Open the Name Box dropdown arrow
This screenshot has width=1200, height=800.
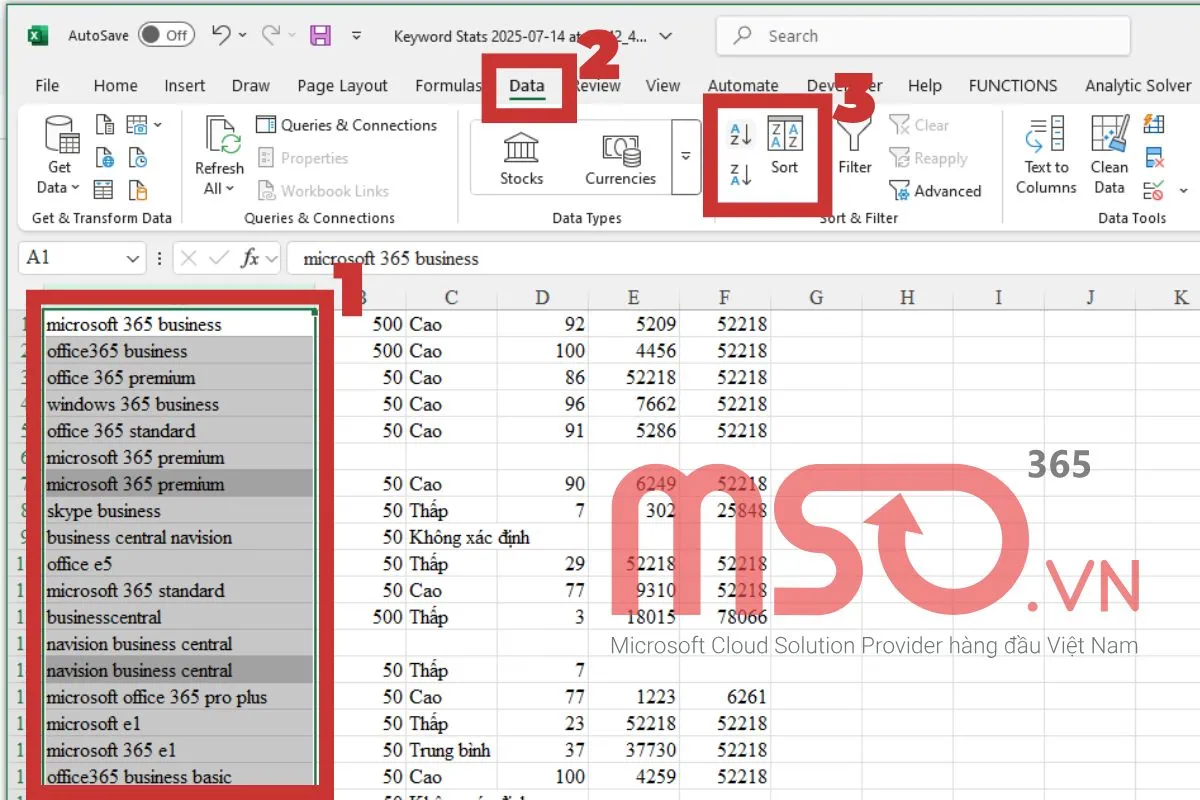click(x=133, y=259)
